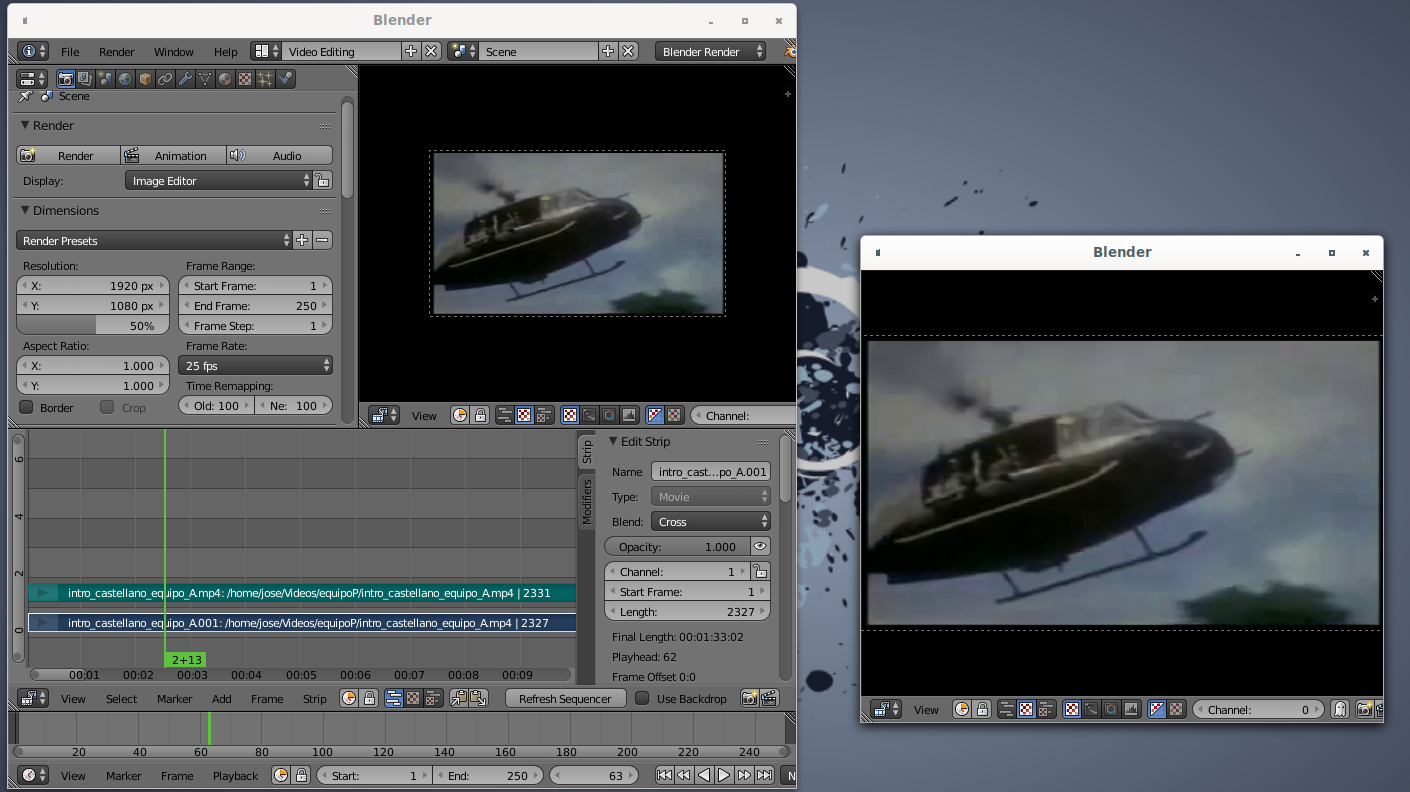The width and height of the screenshot is (1410, 792).
Task: Click the Audio speaker render button
Action: (x=279, y=155)
